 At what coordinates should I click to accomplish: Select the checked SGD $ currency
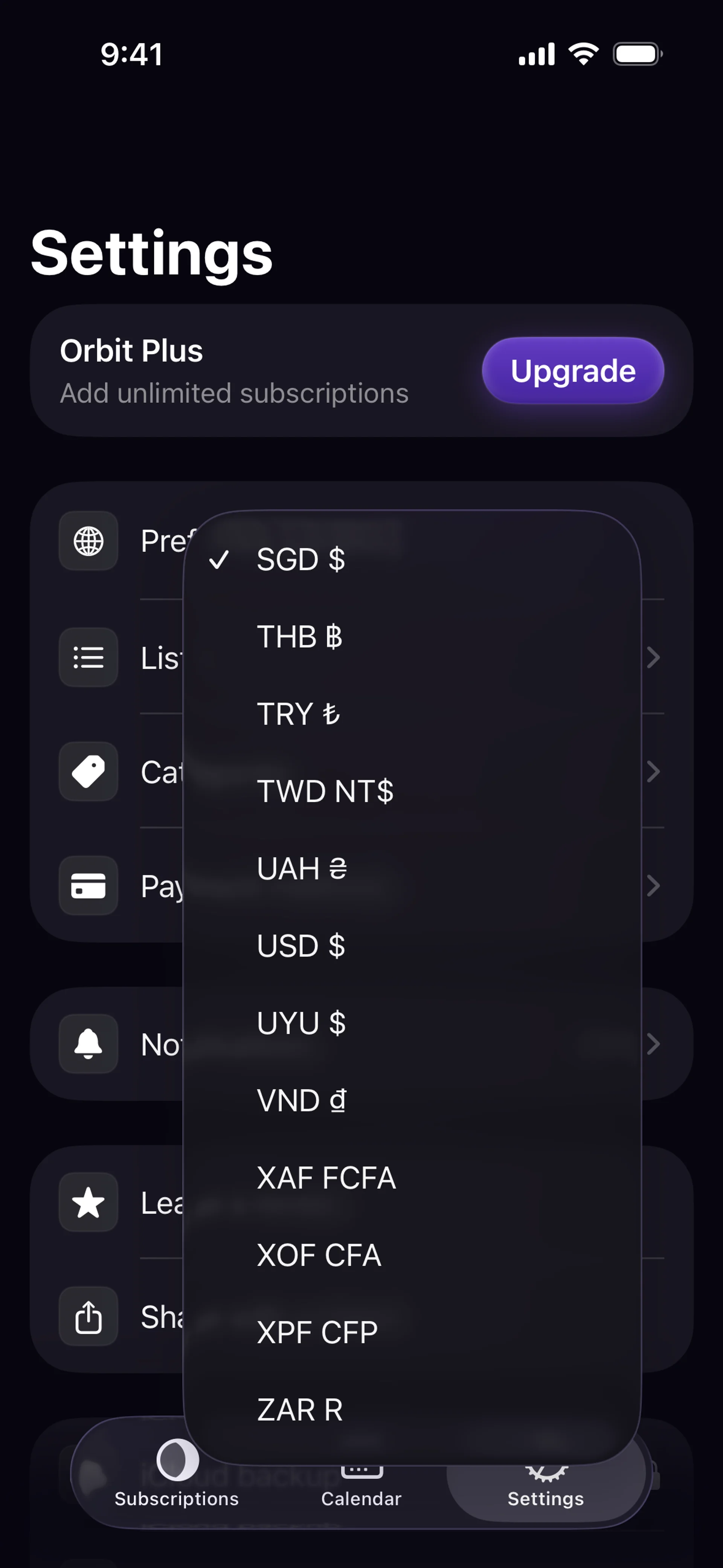[300, 559]
